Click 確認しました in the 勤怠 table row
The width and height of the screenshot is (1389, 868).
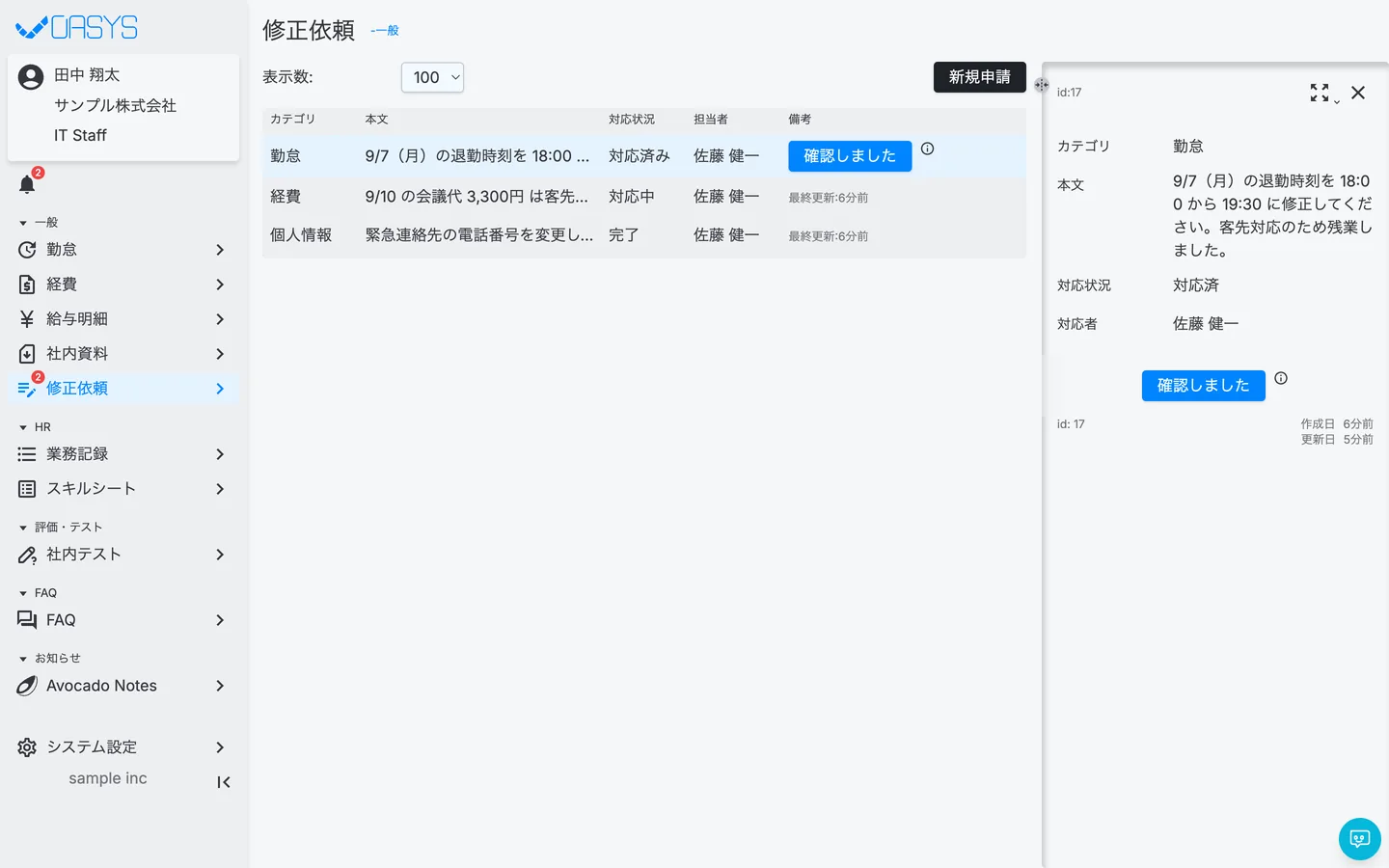point(850,156)
